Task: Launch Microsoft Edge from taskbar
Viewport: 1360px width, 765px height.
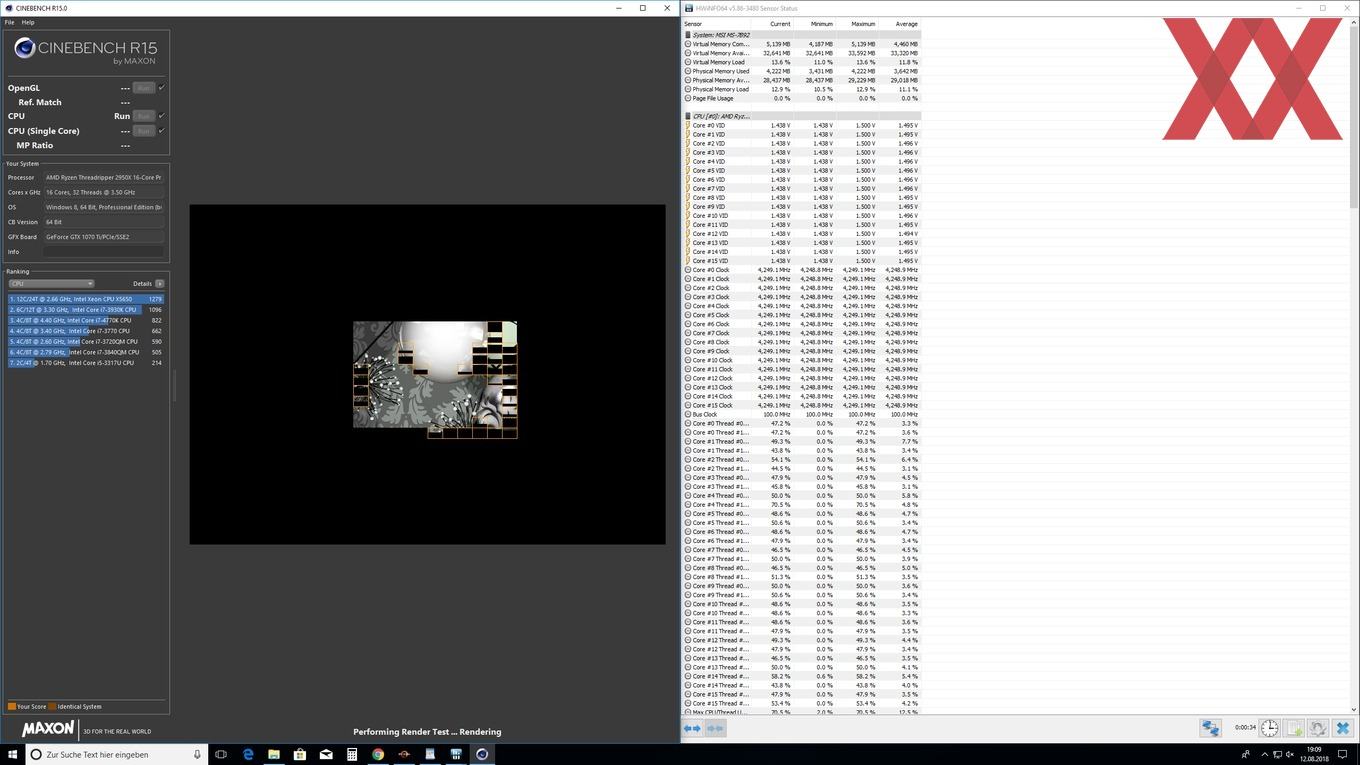Action: pyautogui.click(x=248, y=754)
